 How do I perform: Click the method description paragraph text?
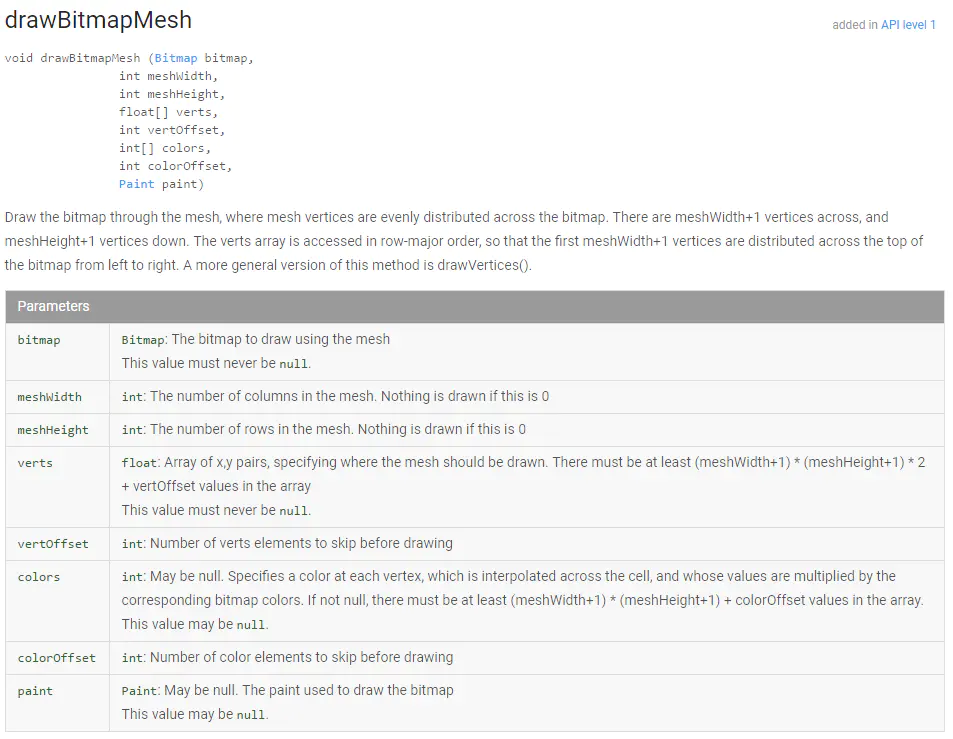tap(464, 241)
